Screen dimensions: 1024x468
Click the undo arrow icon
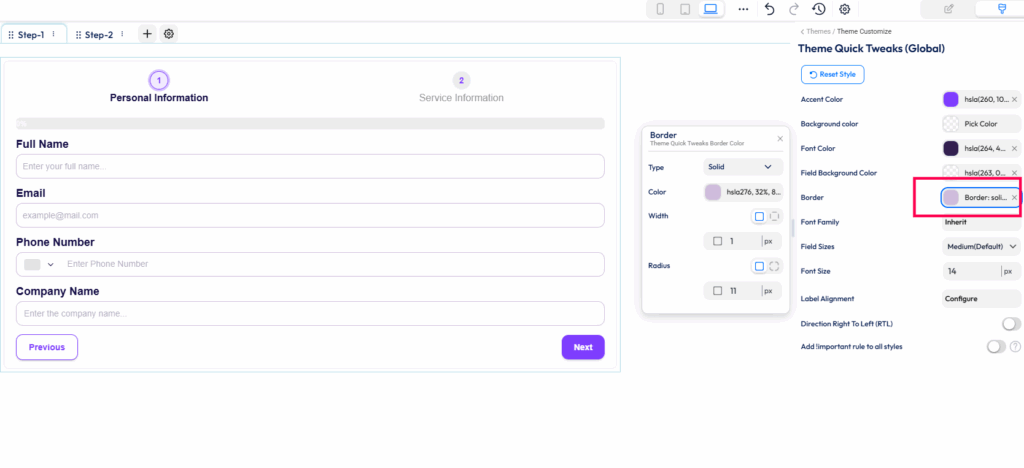769,9
